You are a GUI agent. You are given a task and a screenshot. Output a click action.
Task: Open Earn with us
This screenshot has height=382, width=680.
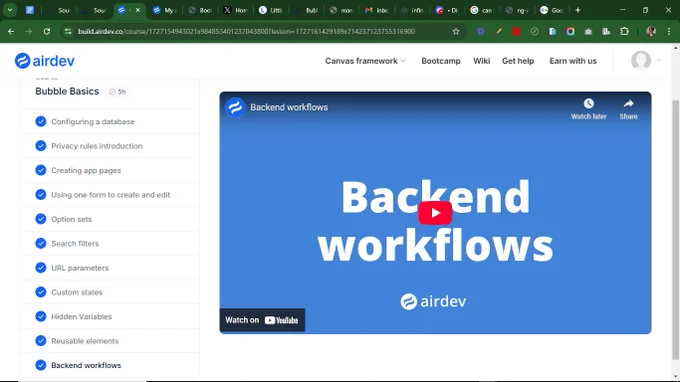click(573, 61)
